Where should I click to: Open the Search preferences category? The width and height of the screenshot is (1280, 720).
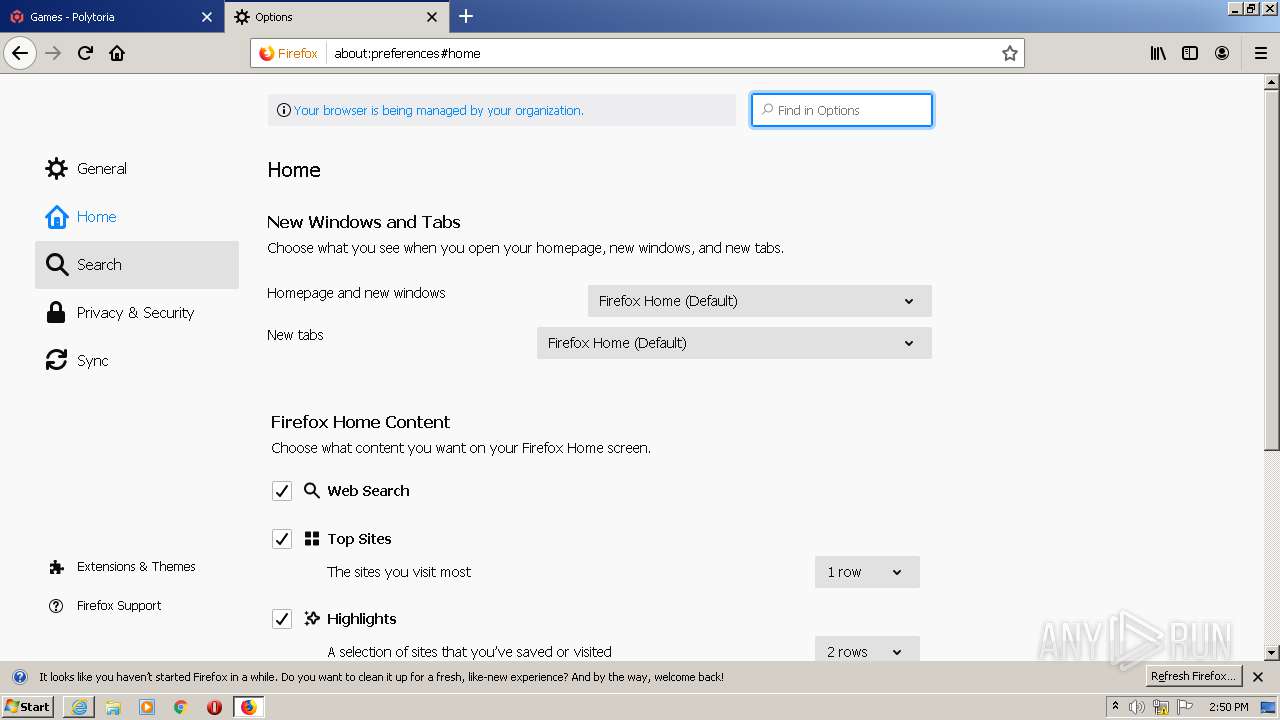(x=137, y=265)
